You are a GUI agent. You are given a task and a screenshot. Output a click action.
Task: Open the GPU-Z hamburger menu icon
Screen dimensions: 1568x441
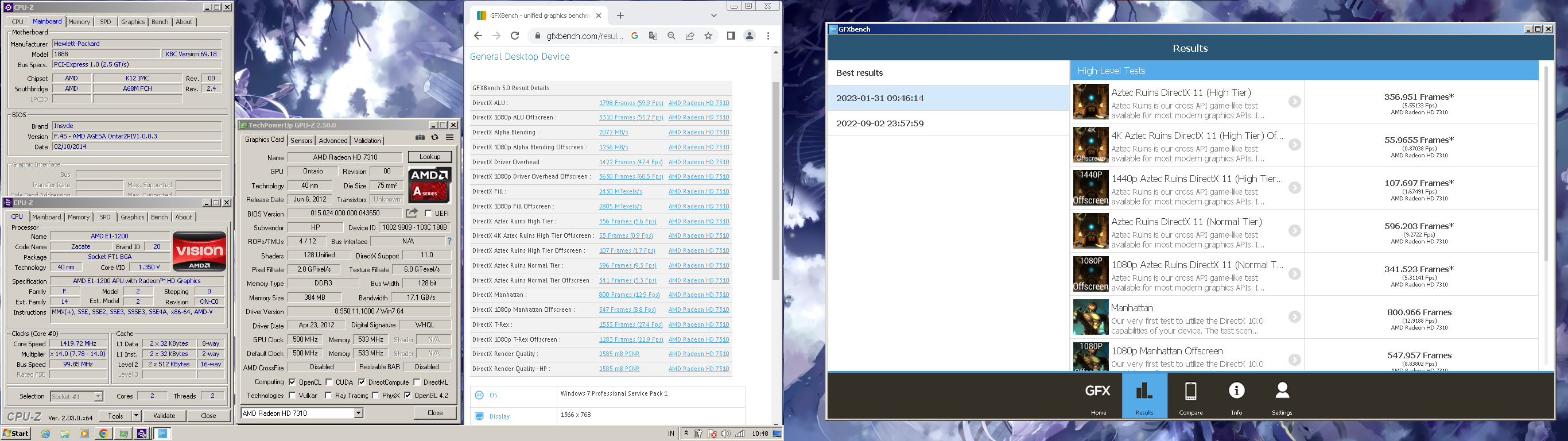[x=450, y=138]
